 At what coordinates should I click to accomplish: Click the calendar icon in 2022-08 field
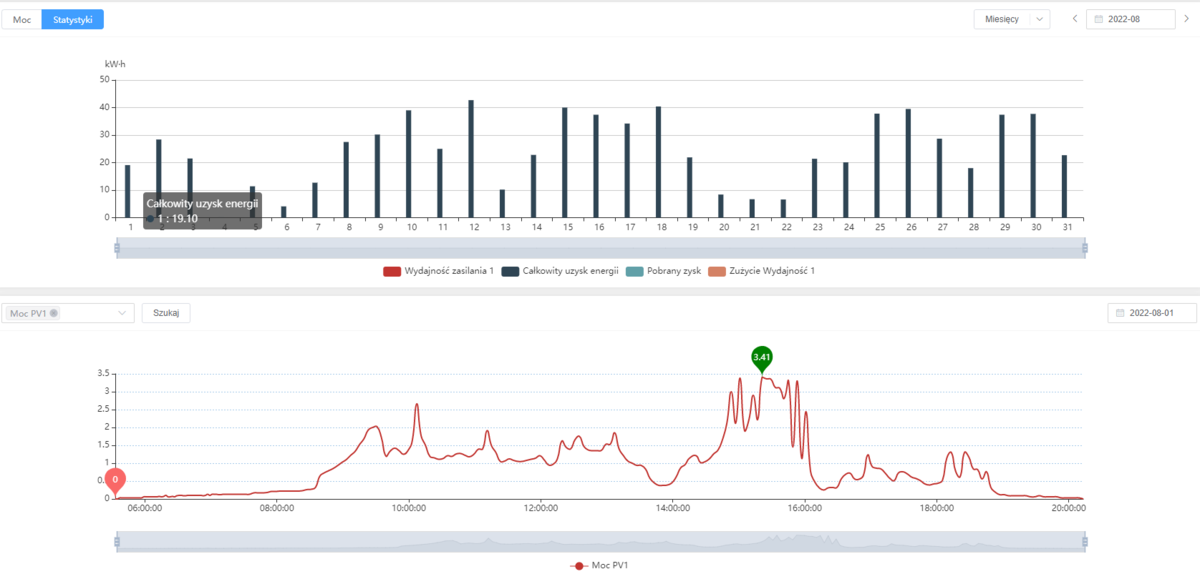click(1099, 19)
